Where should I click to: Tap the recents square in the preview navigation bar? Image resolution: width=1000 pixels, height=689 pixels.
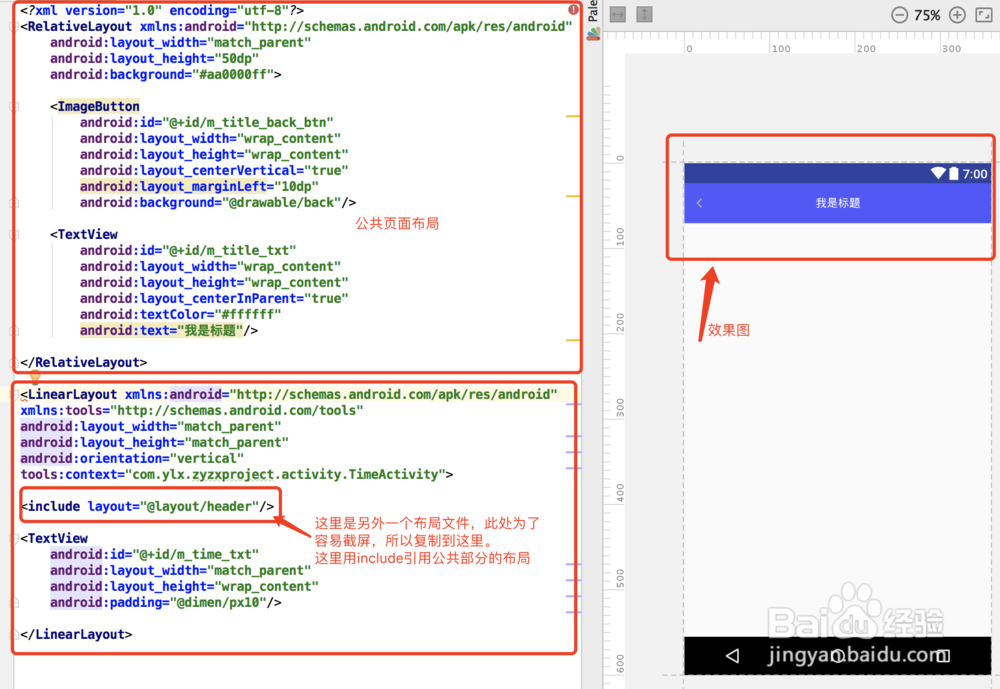tap(943, 656)
